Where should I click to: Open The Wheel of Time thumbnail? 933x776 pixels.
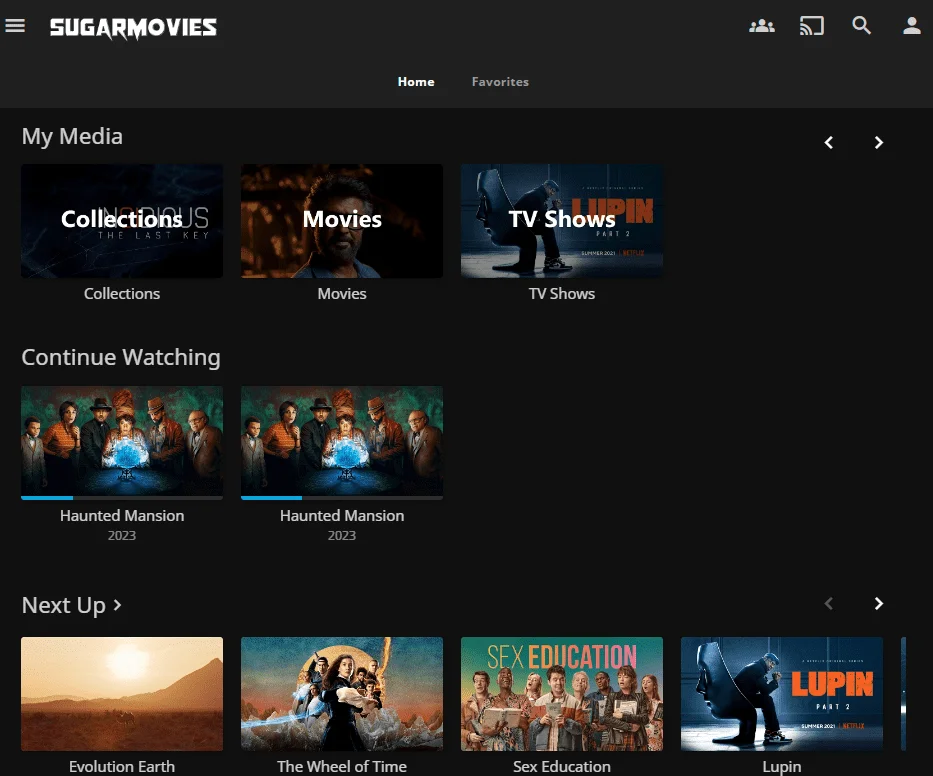[x=342, y=694]
